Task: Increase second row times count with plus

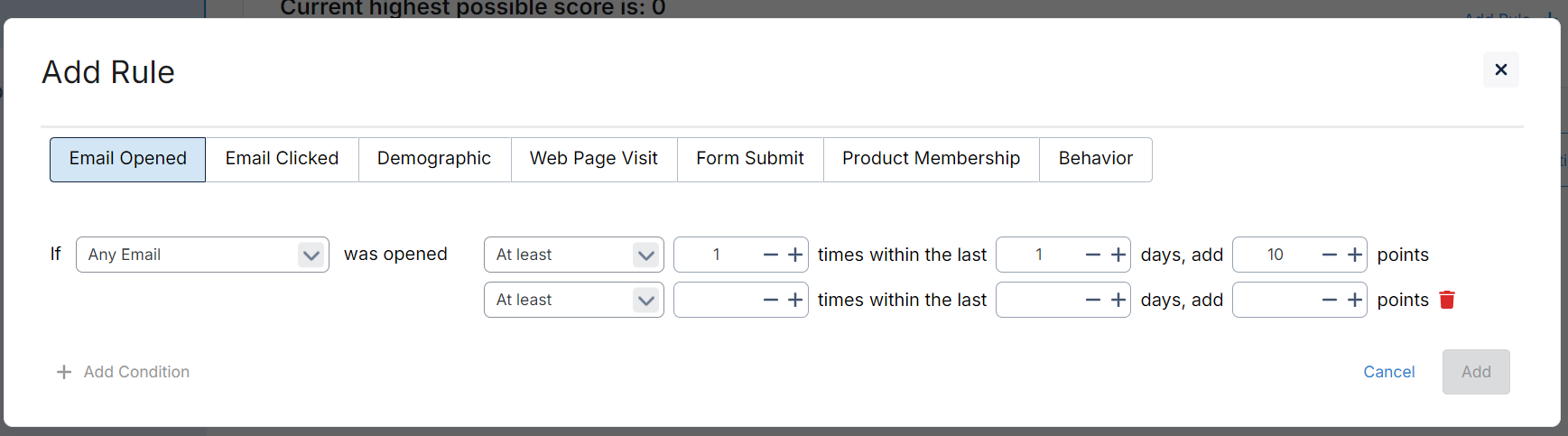Action: coord(795,300)
